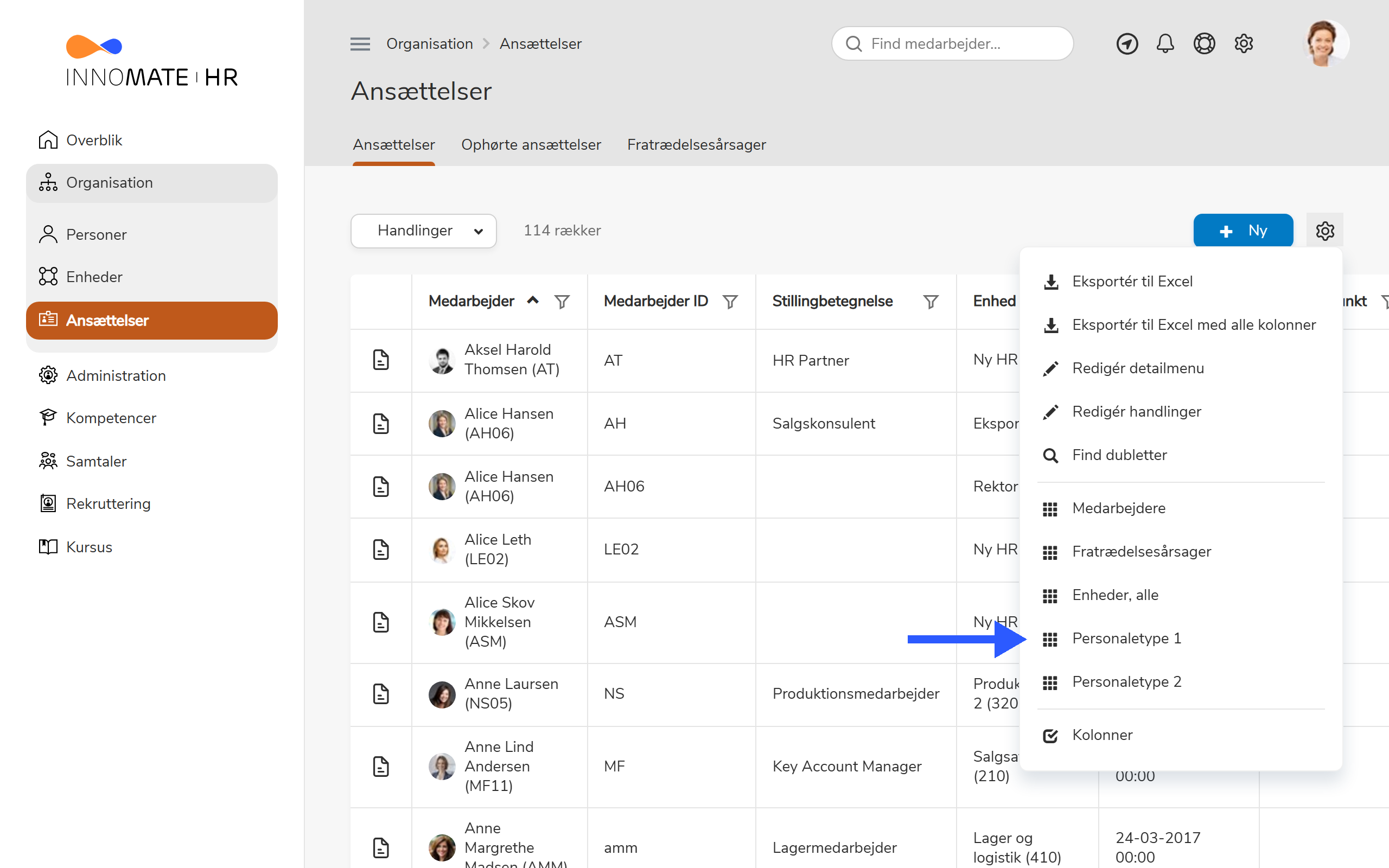Select Personaletype 1 from the menu
The image size is (1389, 868).
click(1127, 638)
